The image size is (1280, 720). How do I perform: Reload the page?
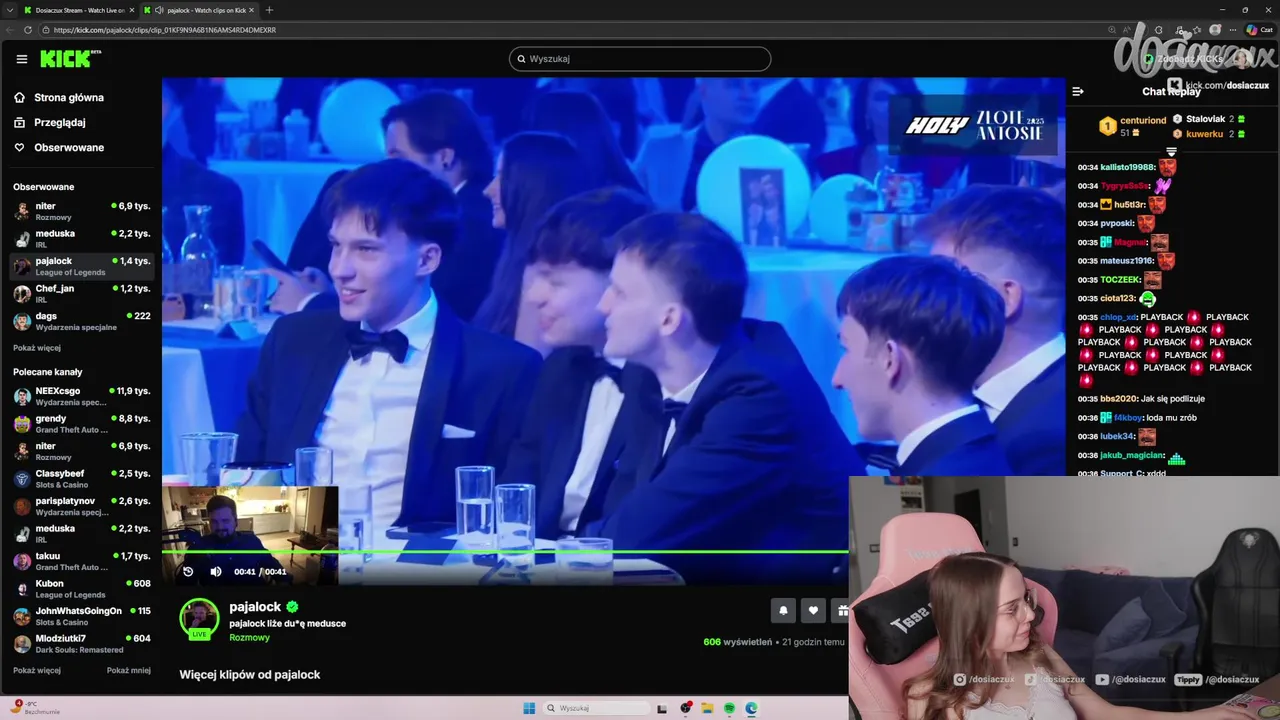[28, 30]
